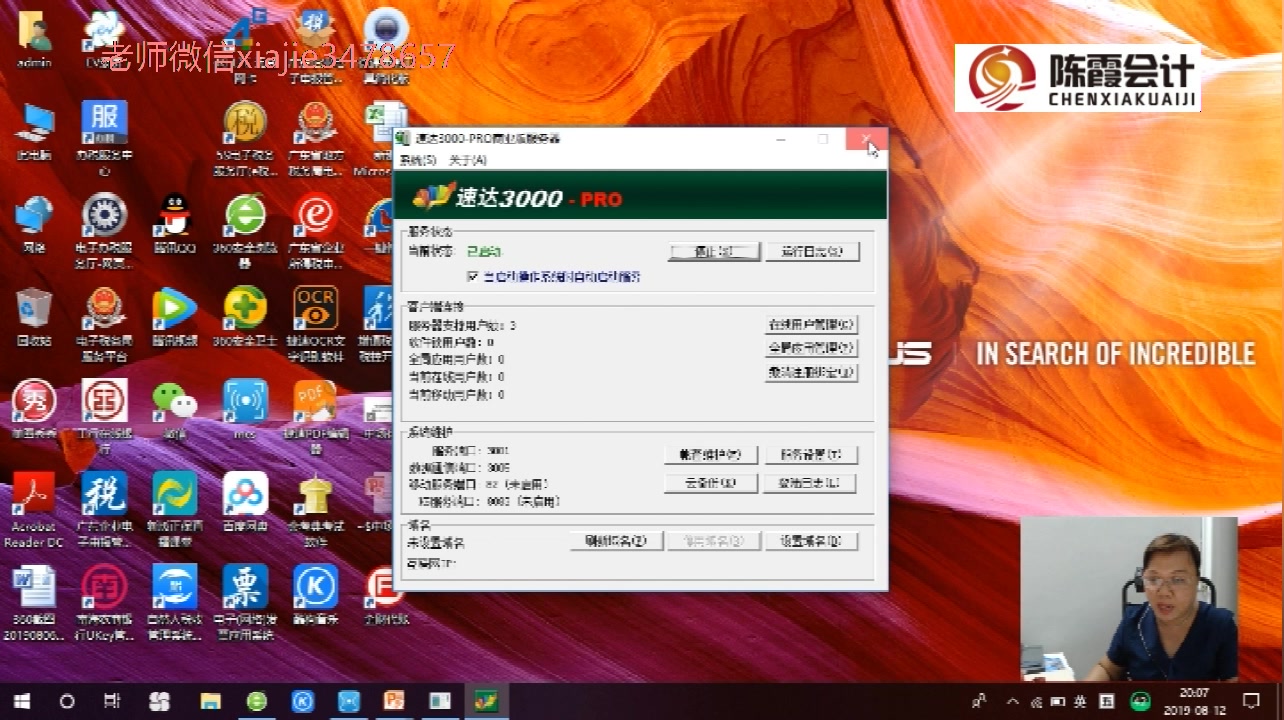Open the 美图秀秀 desktop icon
Screen dimensions: 1284x720
(x=34, y=408)
